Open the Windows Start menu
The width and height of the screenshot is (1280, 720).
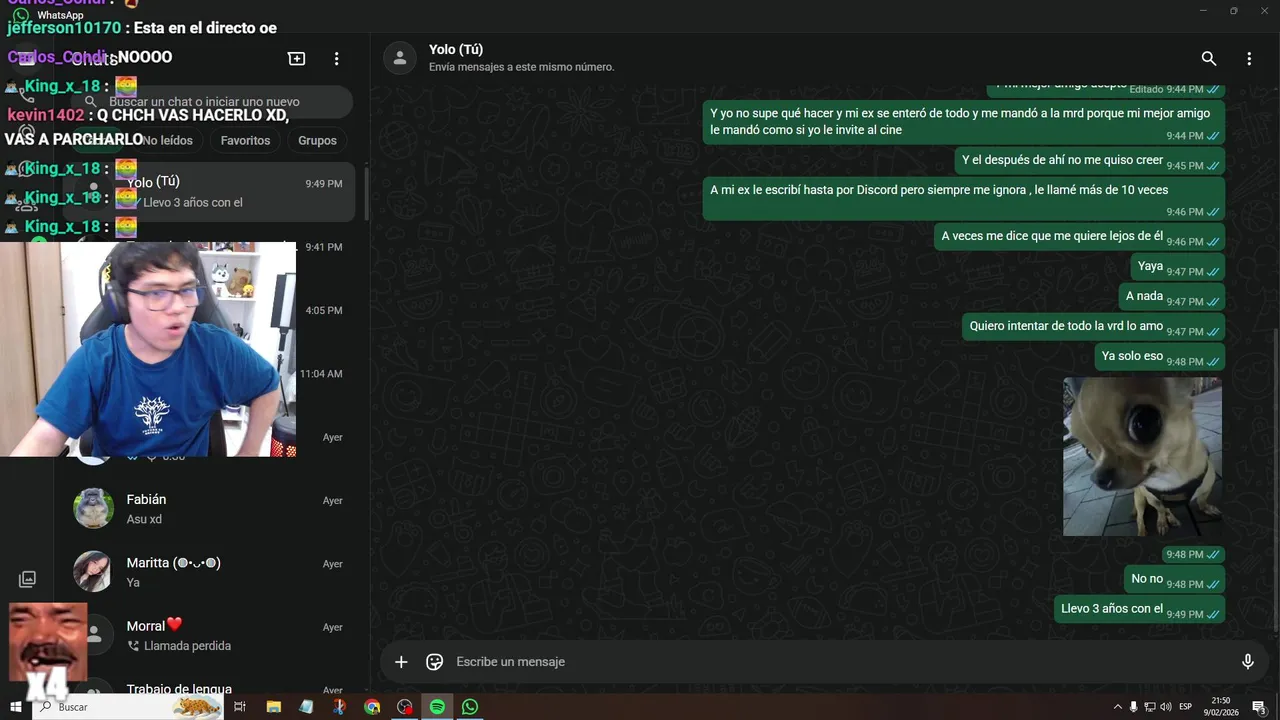[15, 707]
